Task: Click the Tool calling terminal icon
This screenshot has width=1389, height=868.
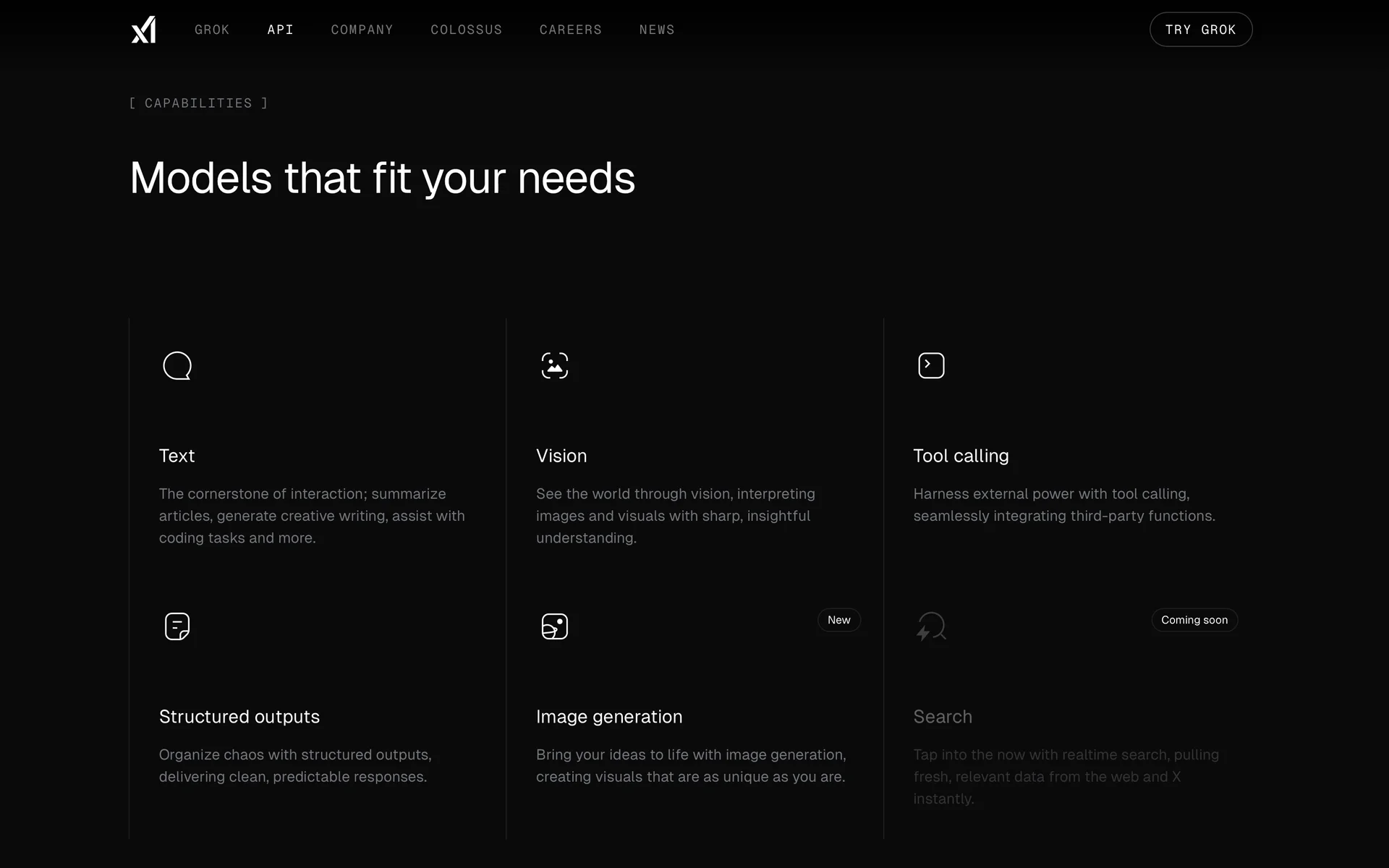Action: pos(931,366)
